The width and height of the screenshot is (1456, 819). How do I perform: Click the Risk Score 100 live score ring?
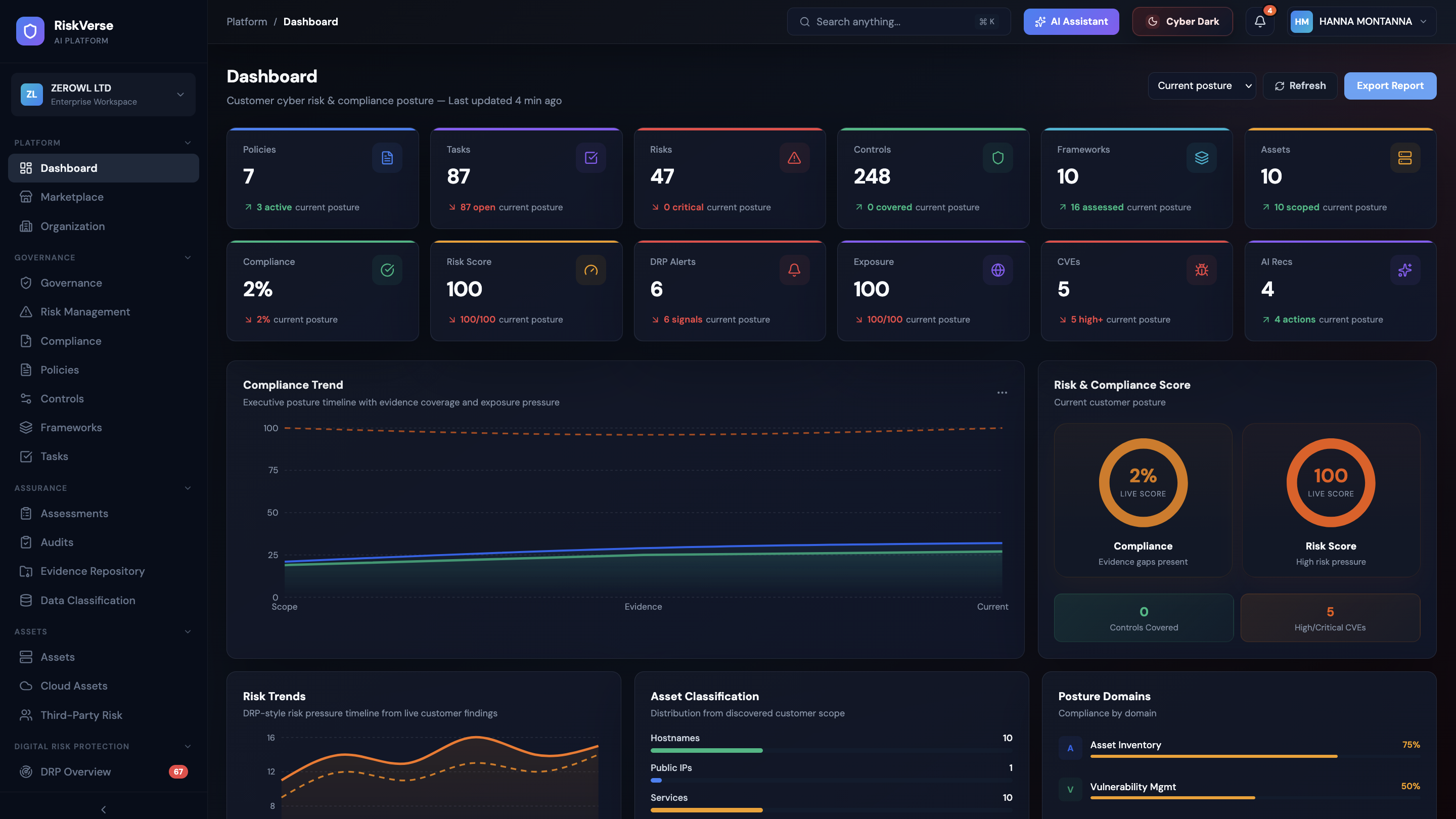1331,483
